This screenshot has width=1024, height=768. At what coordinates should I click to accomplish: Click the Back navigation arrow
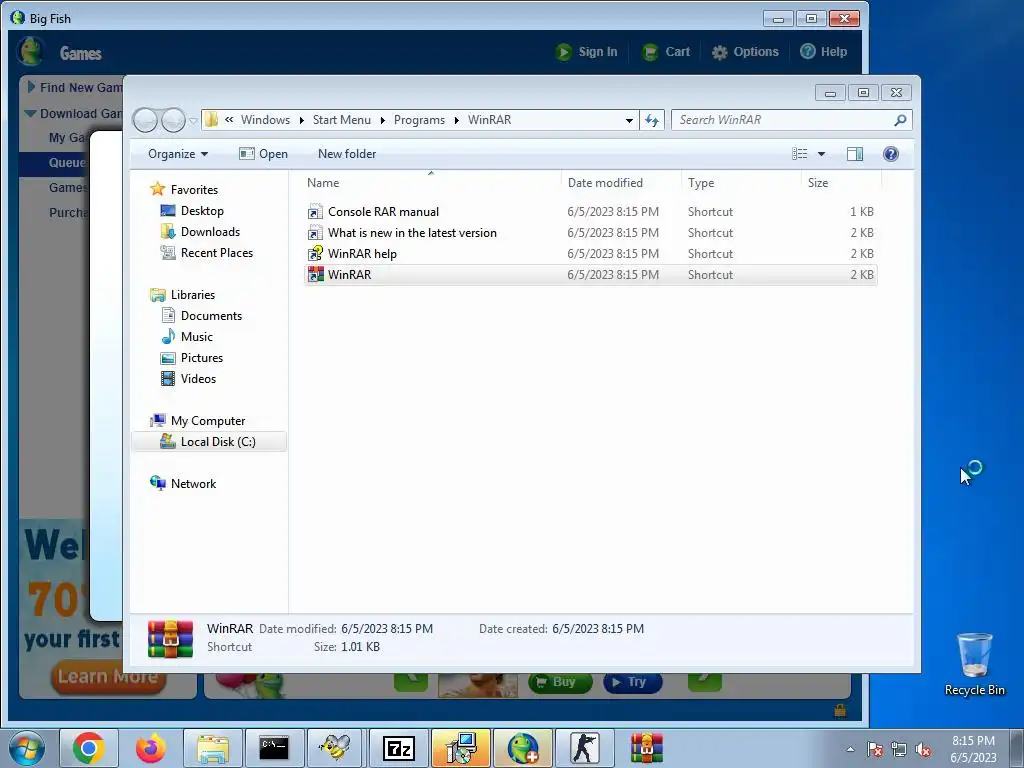click(146, 120)
